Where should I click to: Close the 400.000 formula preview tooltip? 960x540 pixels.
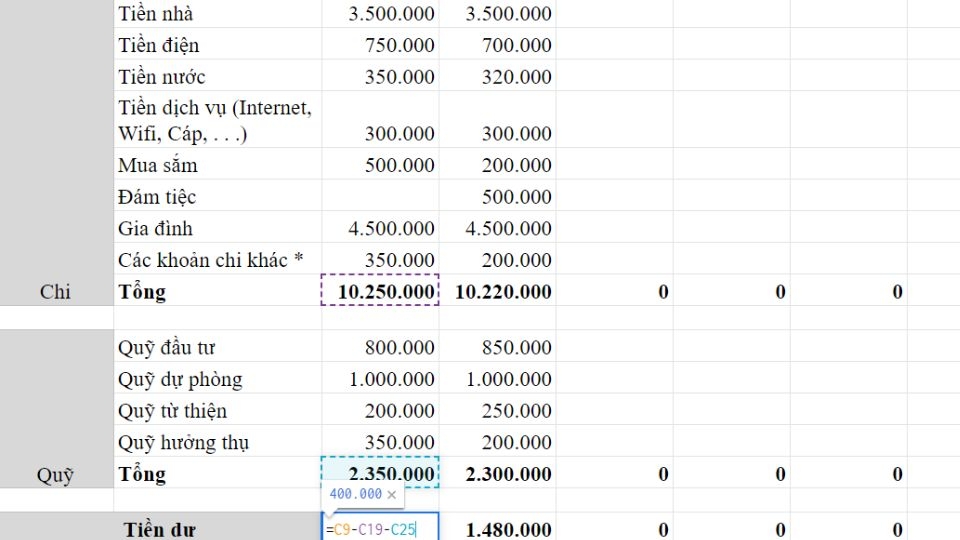tap(392, 494)
